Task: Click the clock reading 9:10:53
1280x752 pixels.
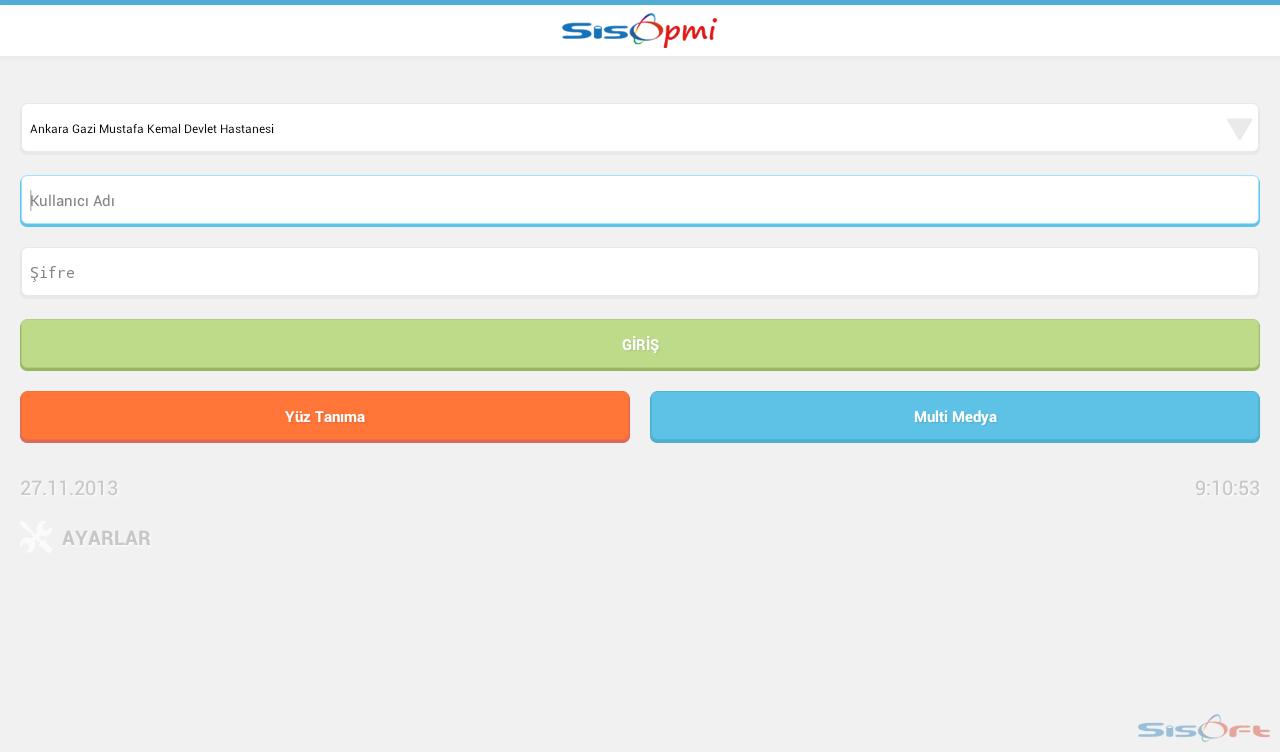Action: click(1227, 488)
